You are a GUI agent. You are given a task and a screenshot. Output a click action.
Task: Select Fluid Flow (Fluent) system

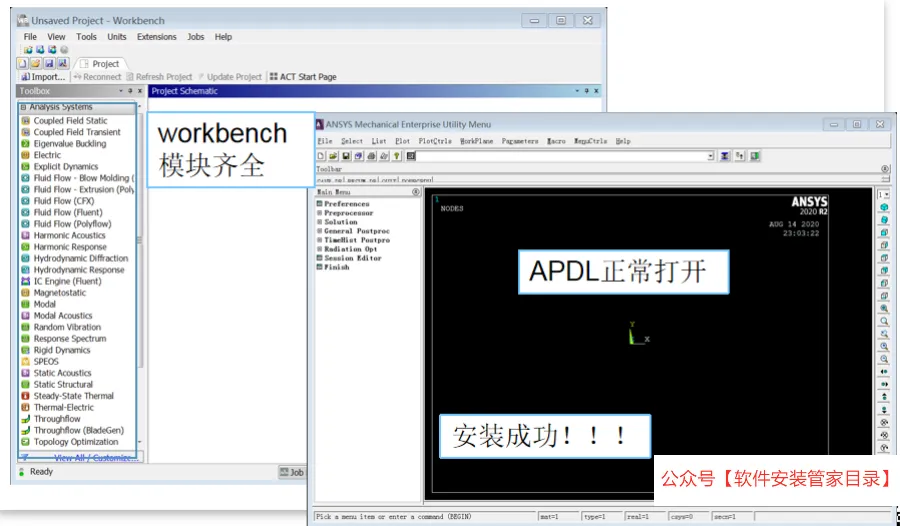click(68, 212)
